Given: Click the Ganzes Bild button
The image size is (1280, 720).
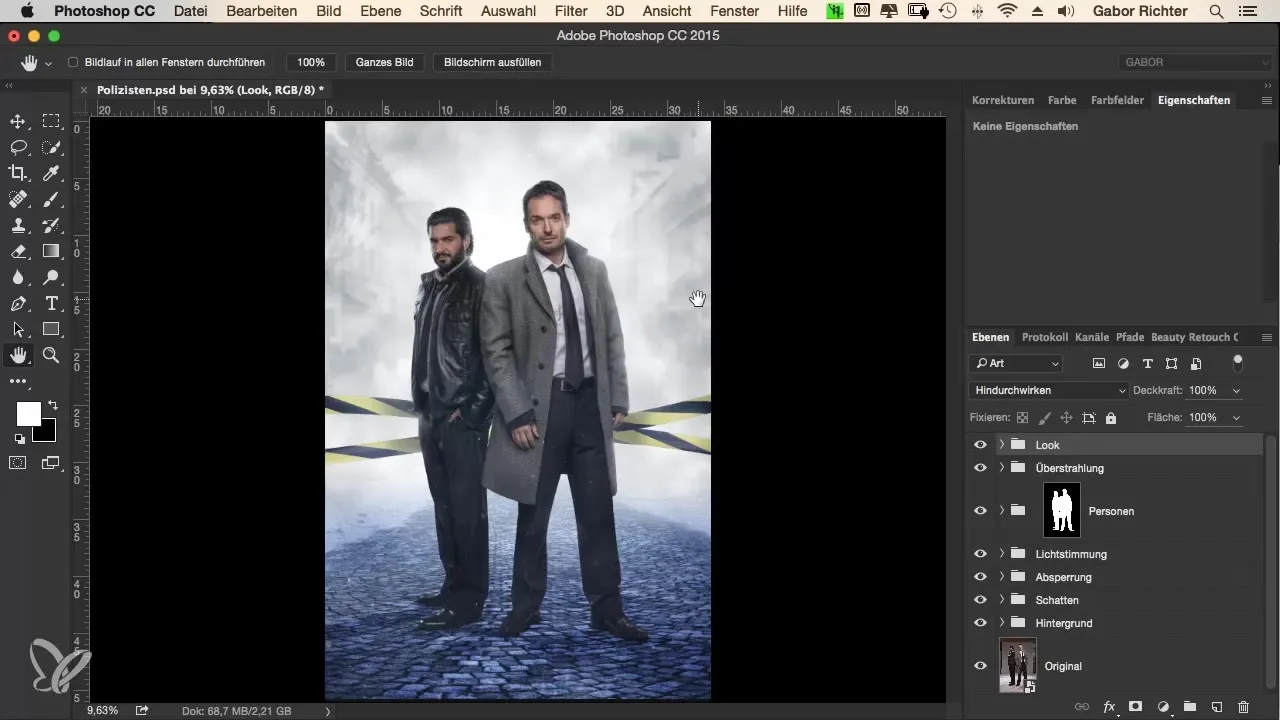Looking at the screenshot, I should (385, 62).
